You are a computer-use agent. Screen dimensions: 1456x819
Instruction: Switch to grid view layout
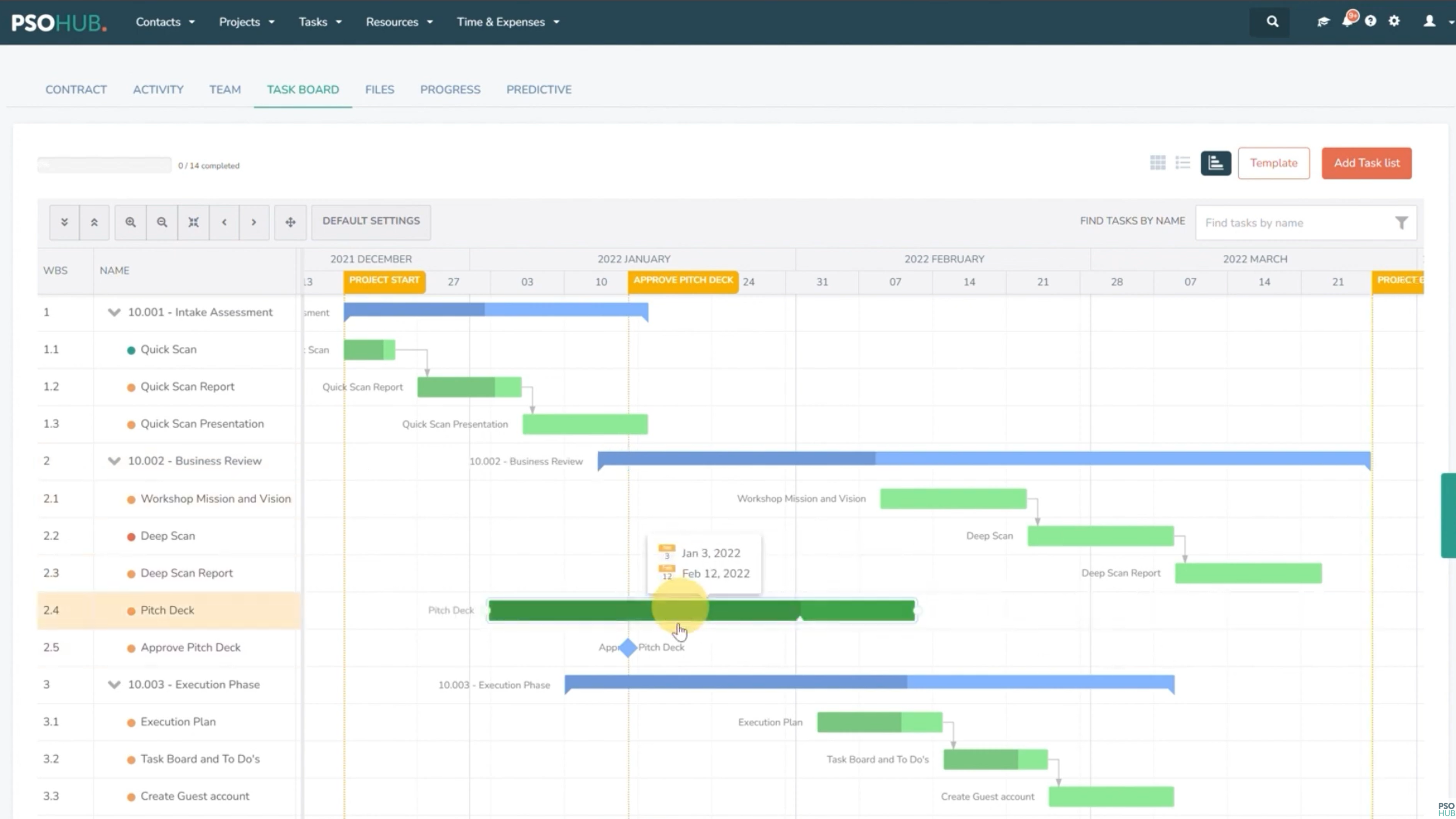1158,163
